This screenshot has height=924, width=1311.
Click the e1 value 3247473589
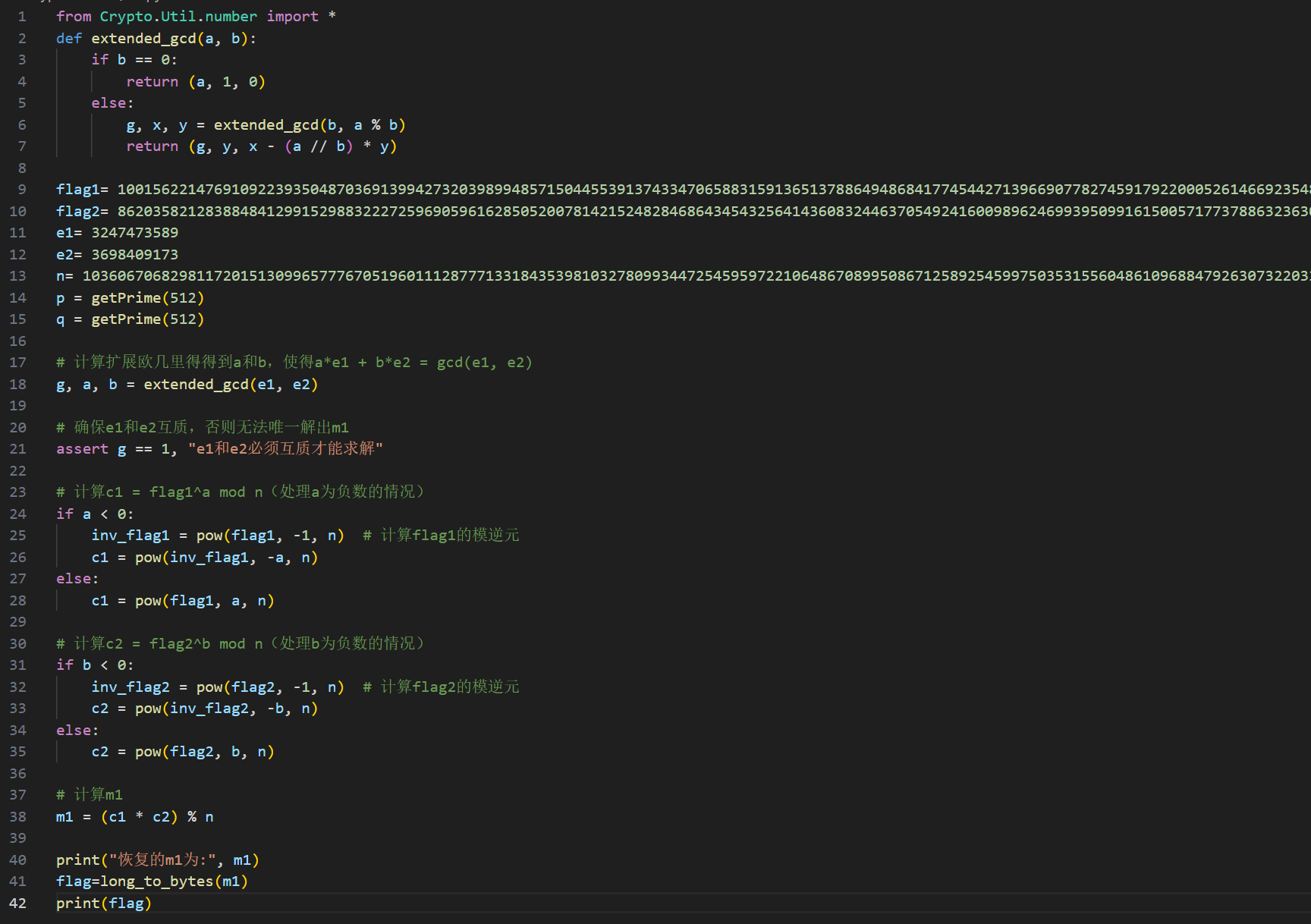click(135, 233)
